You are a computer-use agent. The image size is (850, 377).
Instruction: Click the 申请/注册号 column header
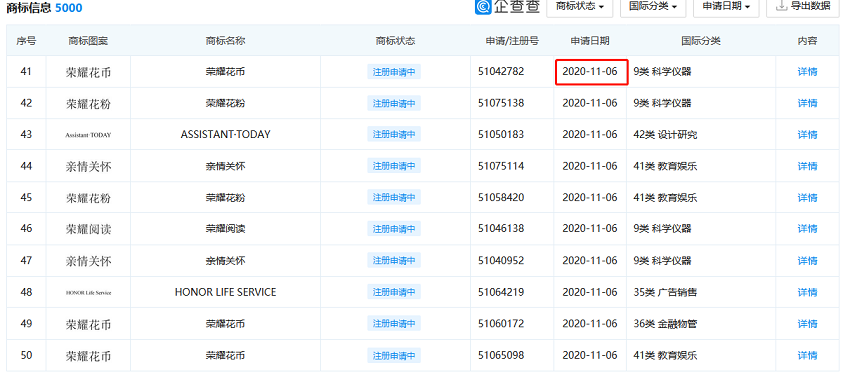point(512,41)
